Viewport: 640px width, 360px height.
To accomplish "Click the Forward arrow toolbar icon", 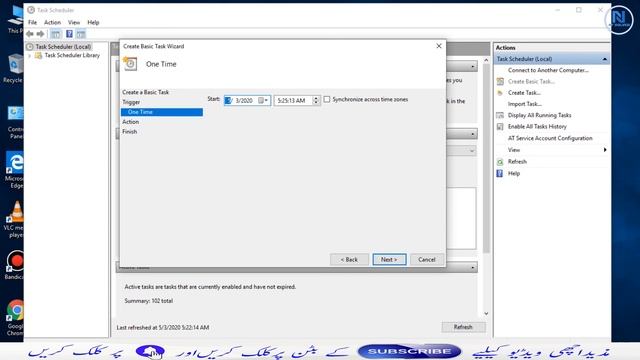I will coord(40,34).
